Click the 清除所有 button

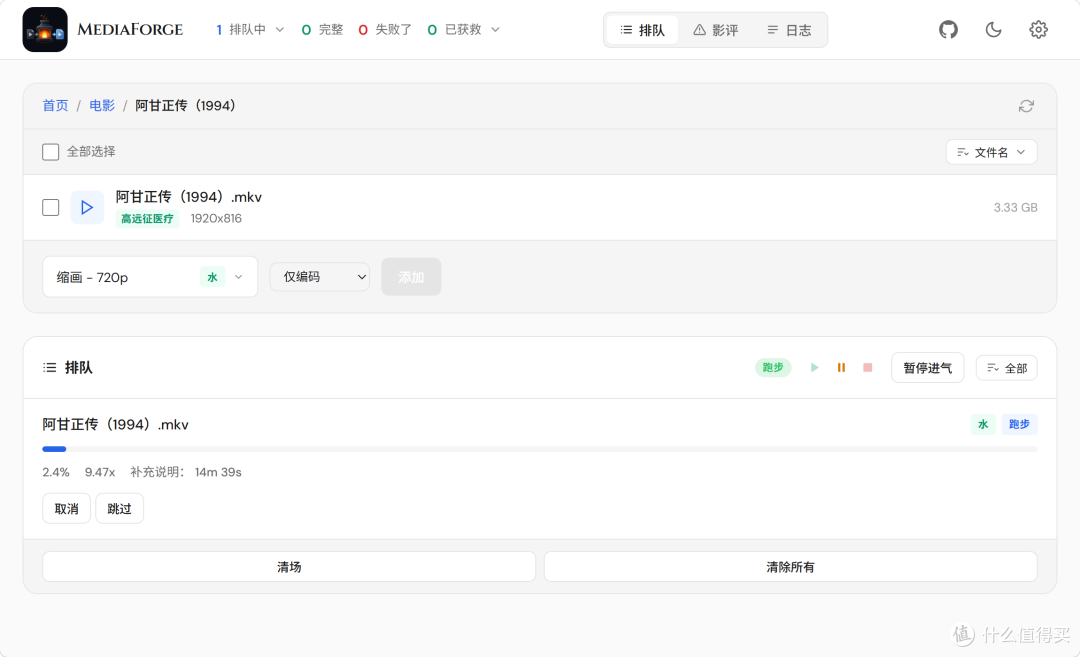point(791,567)
